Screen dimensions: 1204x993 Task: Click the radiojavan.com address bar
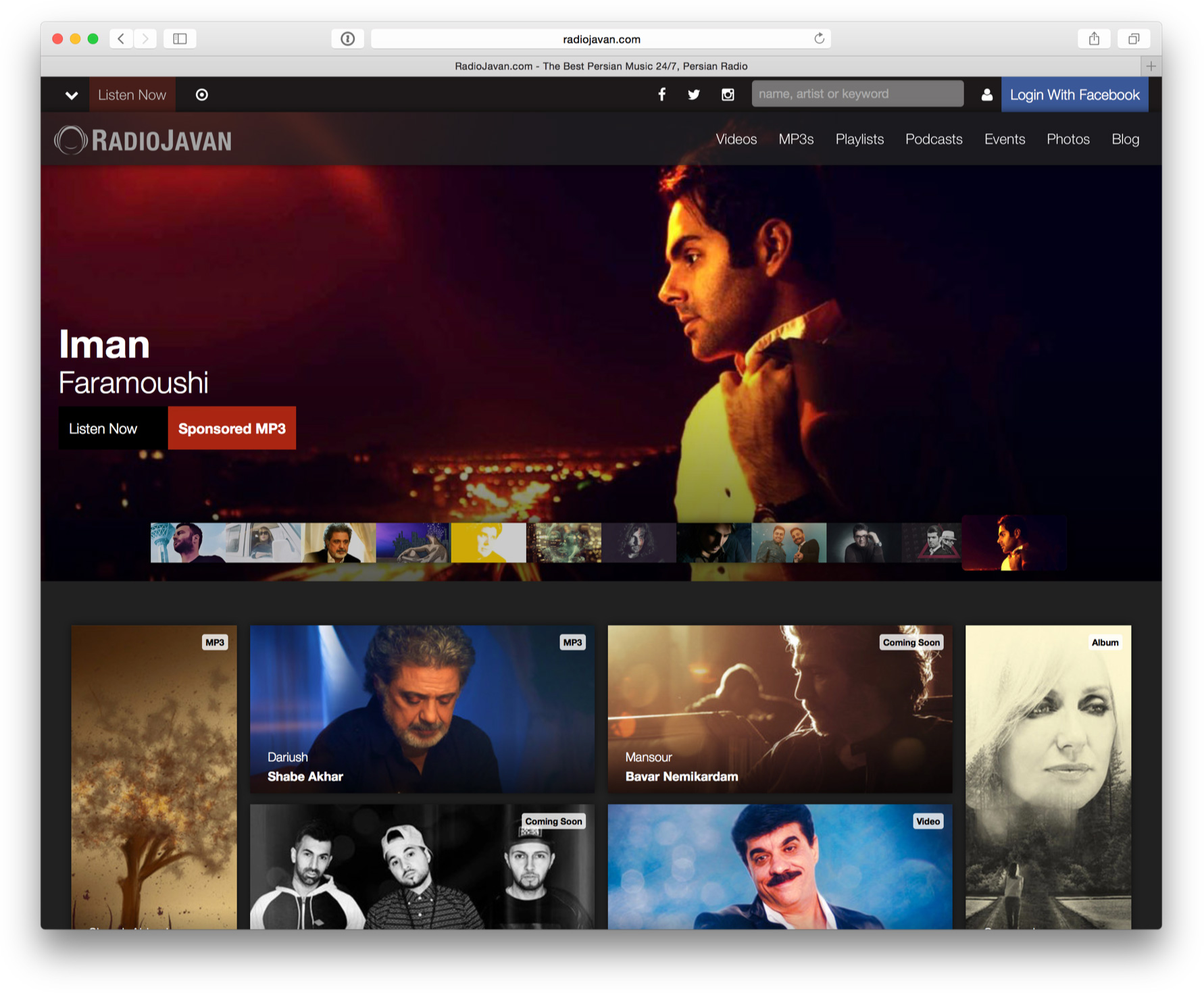click(x=601, y=39)
